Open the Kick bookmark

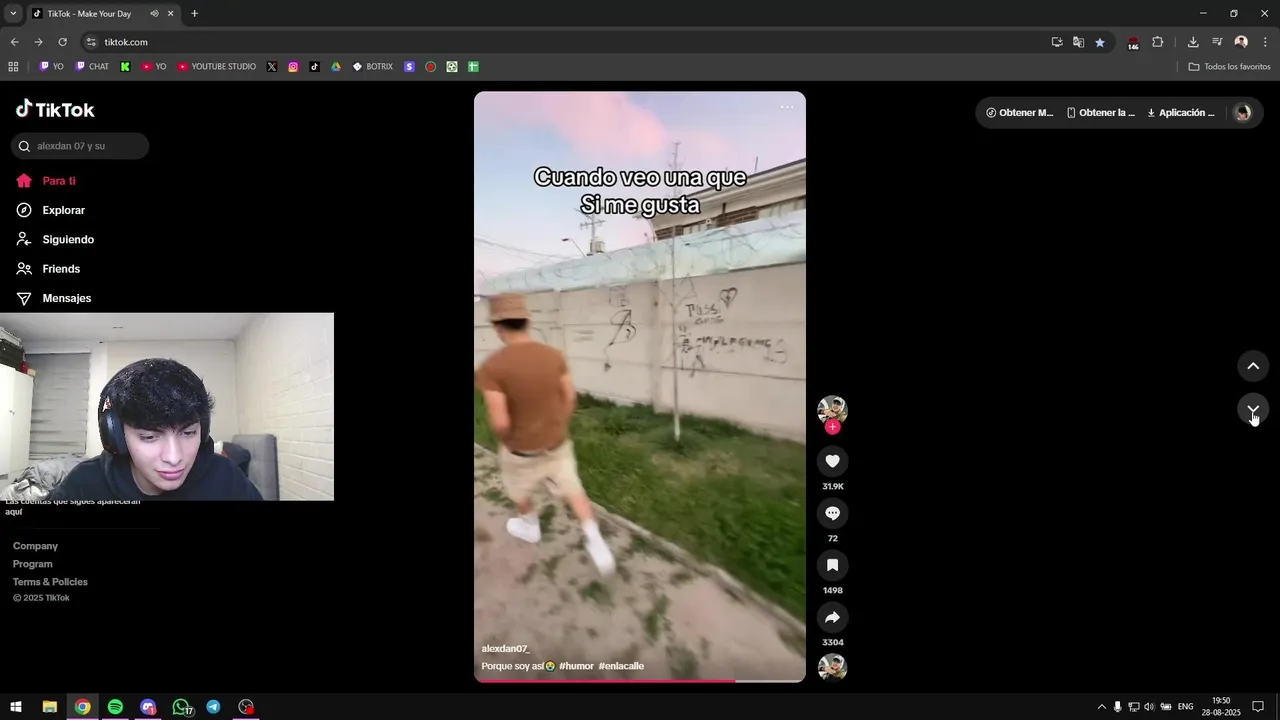point(125,67)
